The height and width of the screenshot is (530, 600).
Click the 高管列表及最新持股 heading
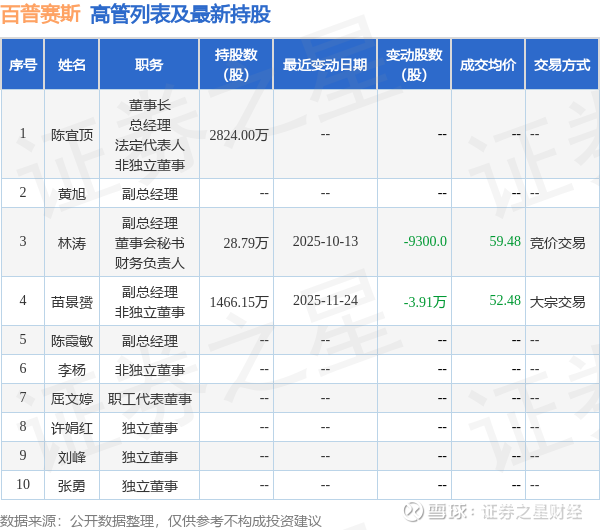pyautogui.click(x=180, y=15)
